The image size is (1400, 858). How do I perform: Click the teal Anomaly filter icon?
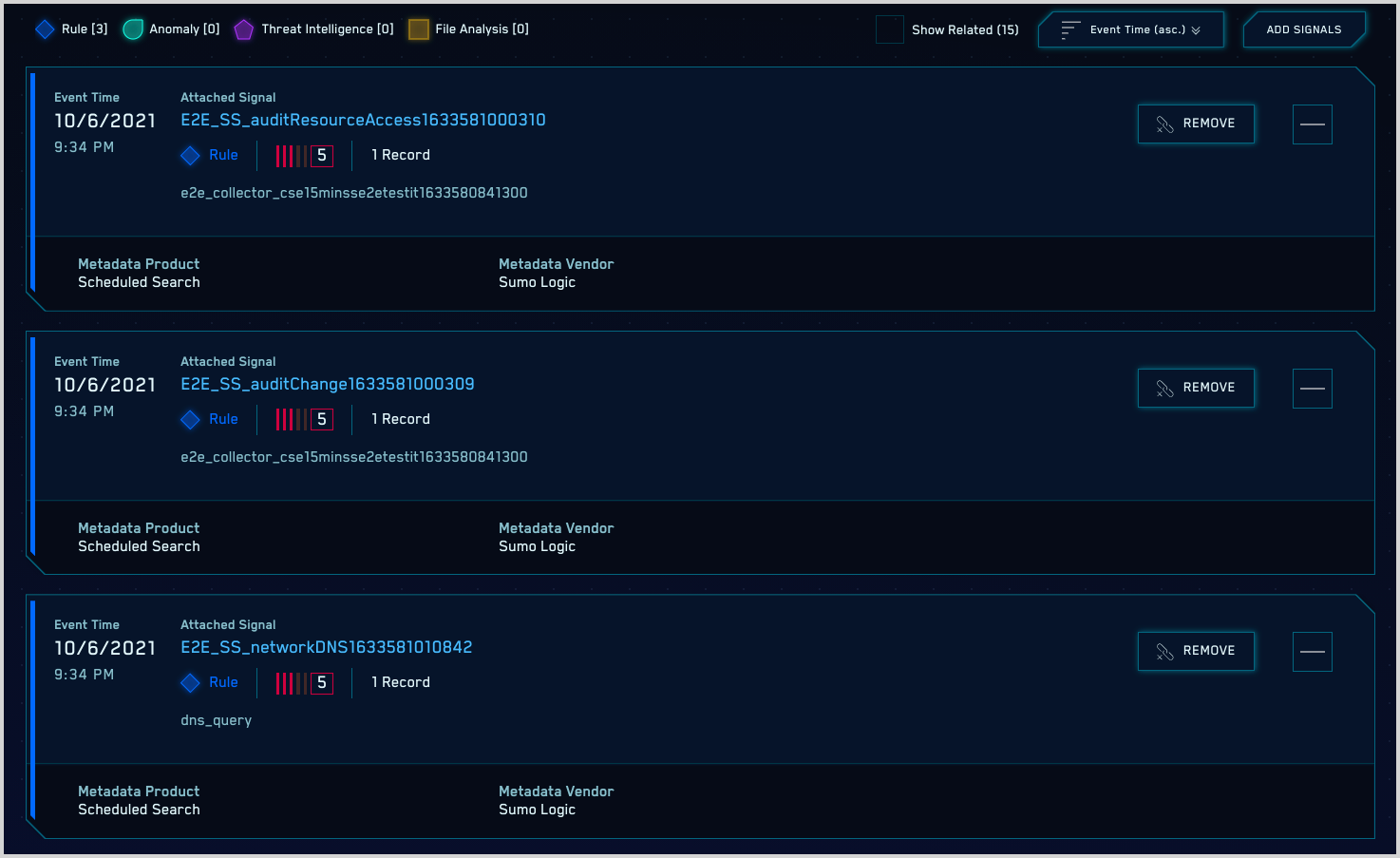[x=133, y=29]
